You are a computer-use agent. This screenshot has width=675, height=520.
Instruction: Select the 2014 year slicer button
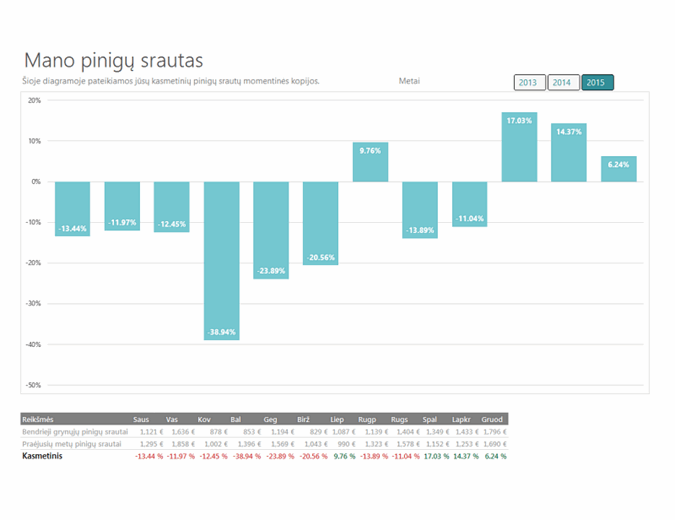pos(562,83)
